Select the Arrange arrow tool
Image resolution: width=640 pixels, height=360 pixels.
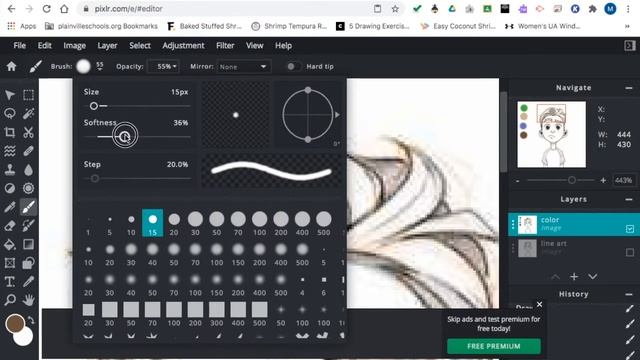click(10, 95)
